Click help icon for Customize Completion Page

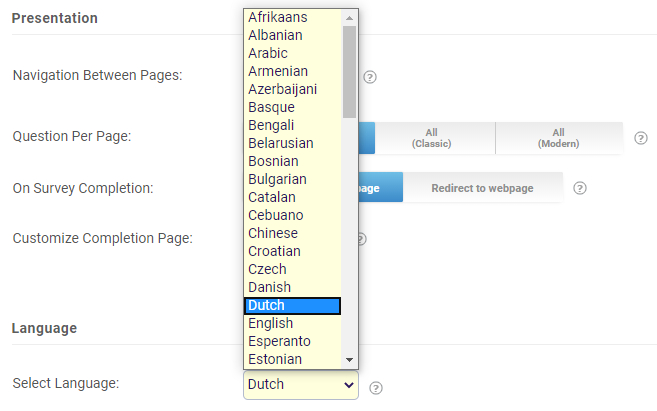[x=361, y=239]
